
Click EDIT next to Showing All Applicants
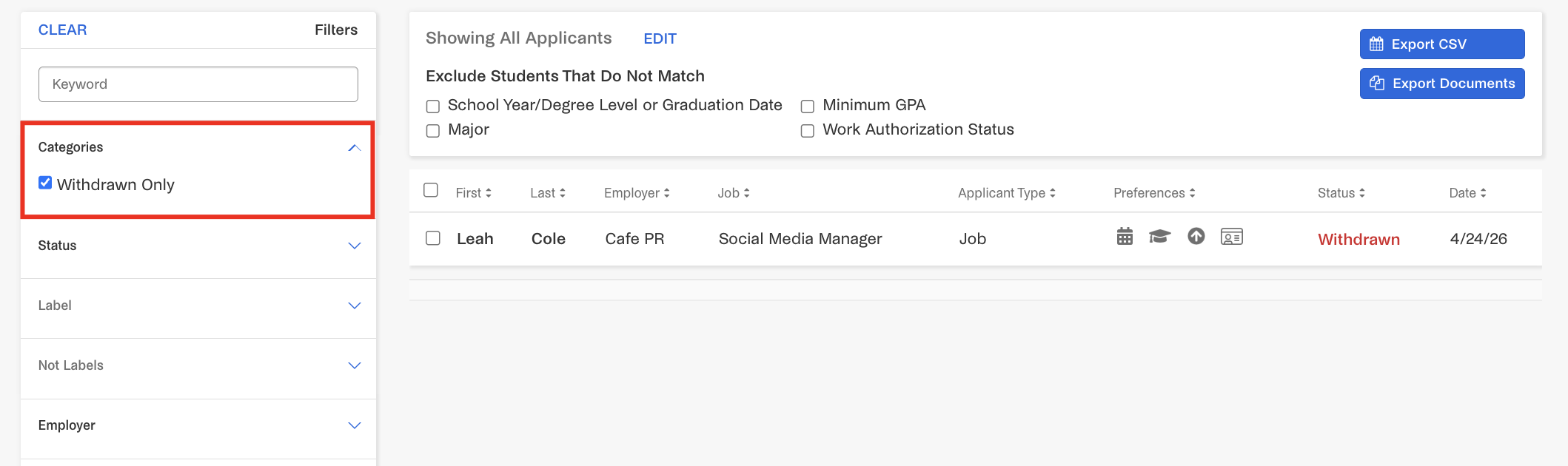click(660, 38)
